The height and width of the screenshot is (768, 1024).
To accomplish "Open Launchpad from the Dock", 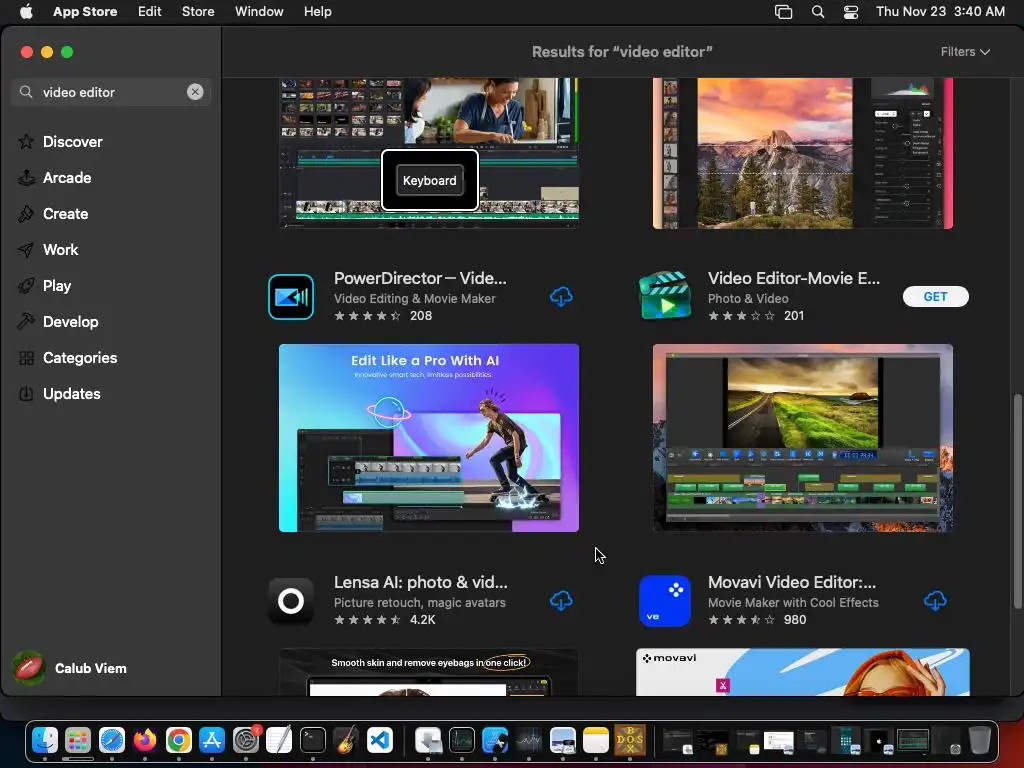I will (x=78, y=741).
